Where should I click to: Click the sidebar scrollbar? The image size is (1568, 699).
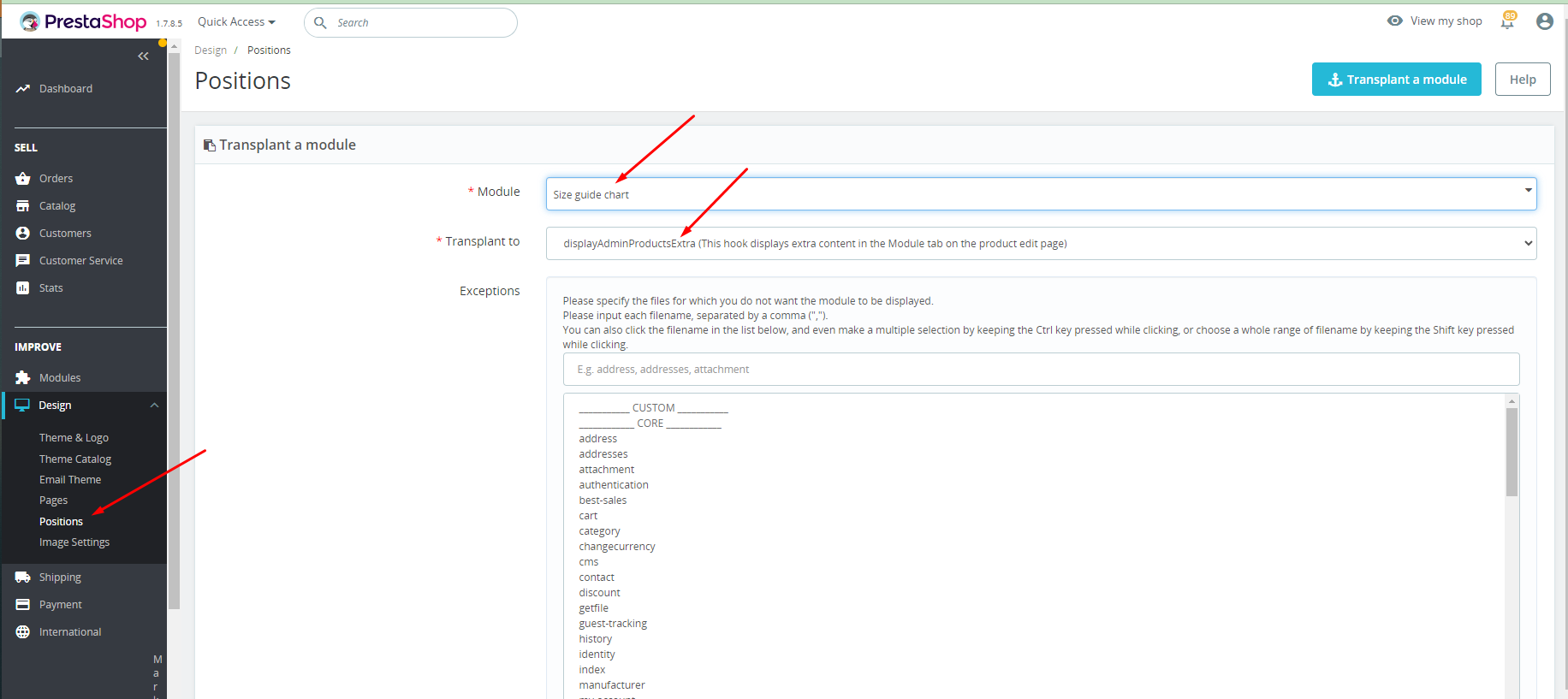click(x=175, y=331)
